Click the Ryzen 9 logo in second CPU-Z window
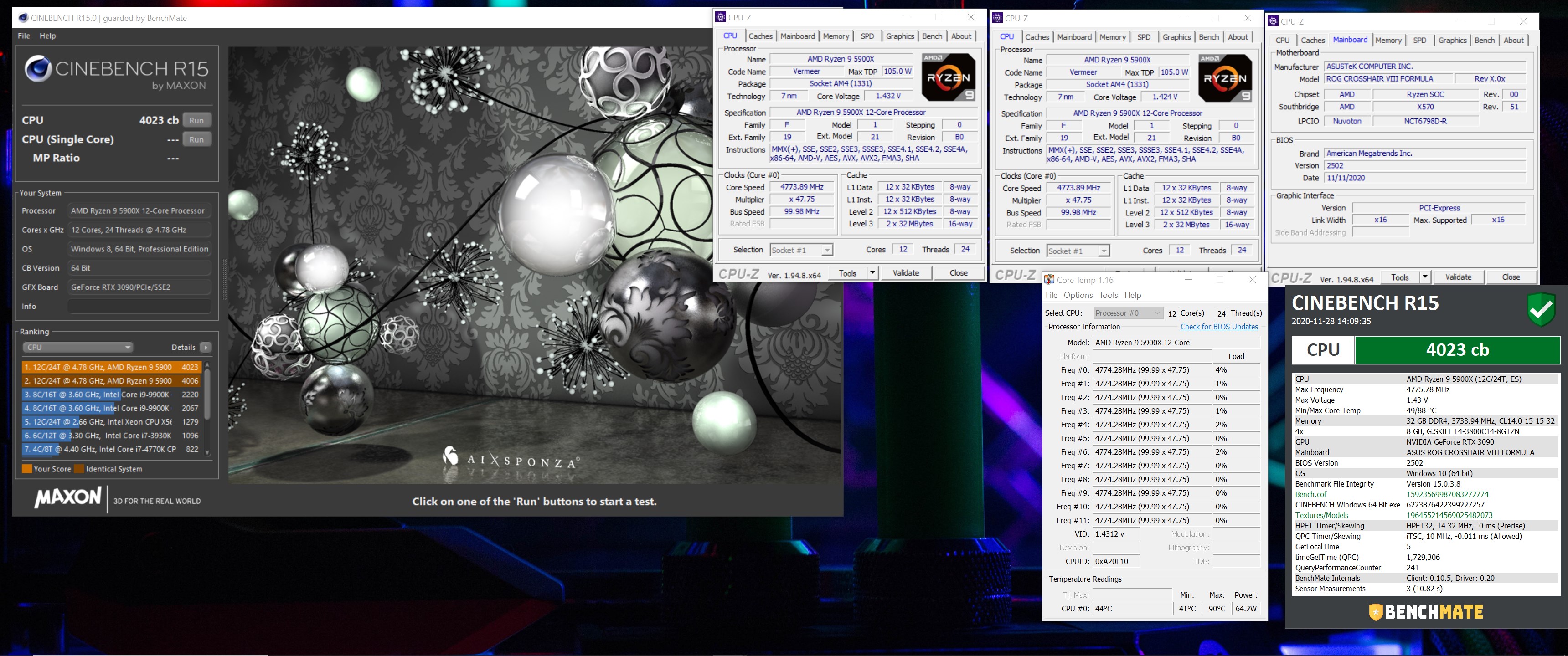 tap(1225, 78)
